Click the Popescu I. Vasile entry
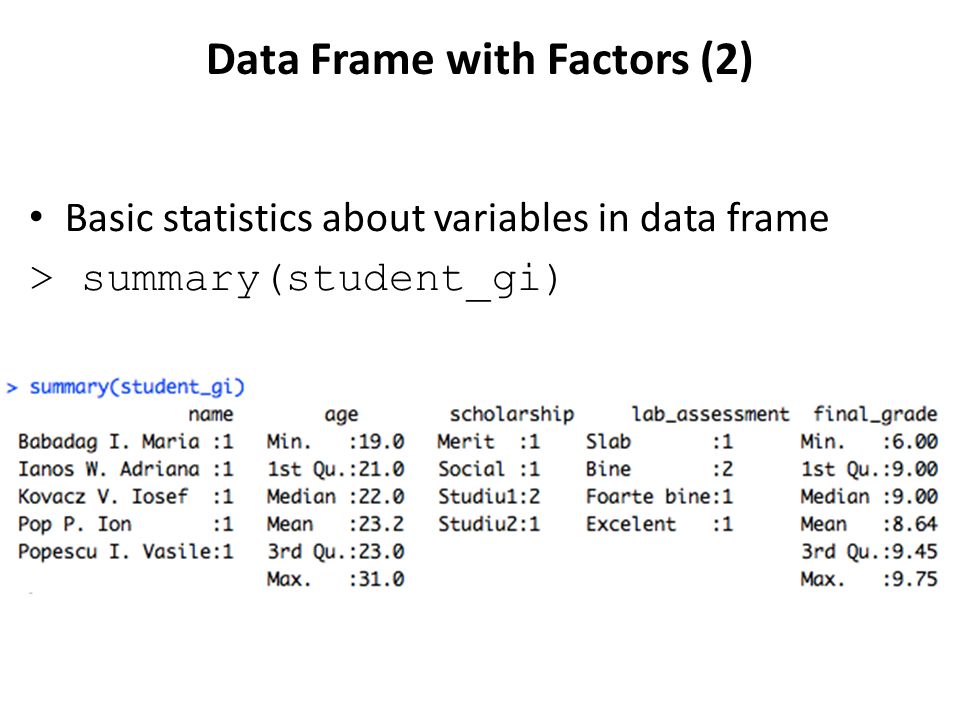Viewport: 960px width, 720px height. [126, 552]
